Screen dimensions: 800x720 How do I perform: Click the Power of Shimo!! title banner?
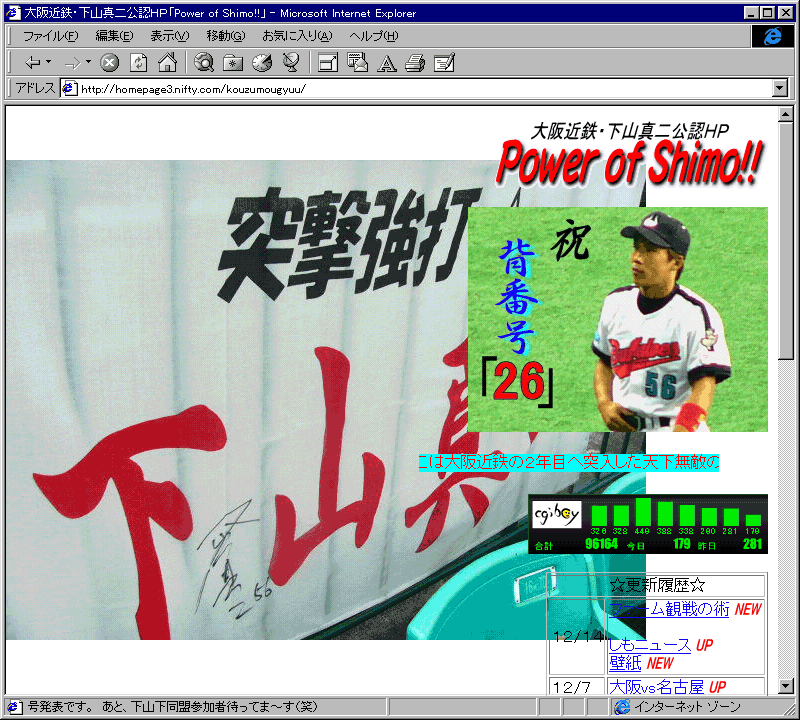click(630, 162)
